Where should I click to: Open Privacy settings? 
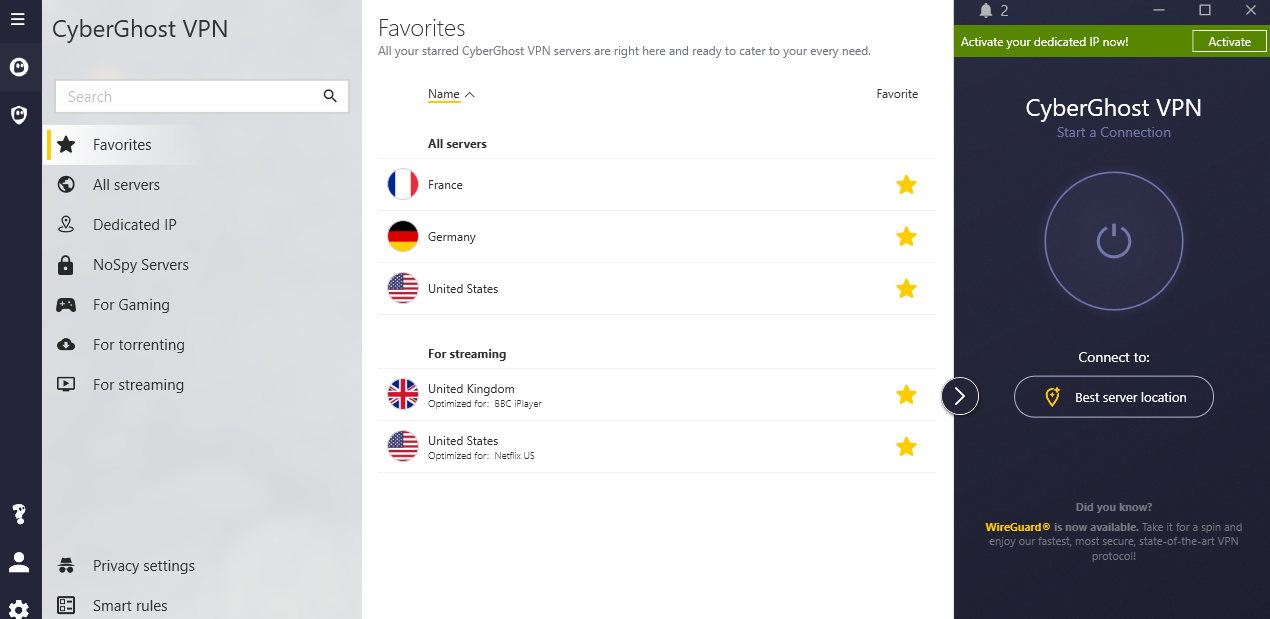pyautogui.click(x=143, y=566)
